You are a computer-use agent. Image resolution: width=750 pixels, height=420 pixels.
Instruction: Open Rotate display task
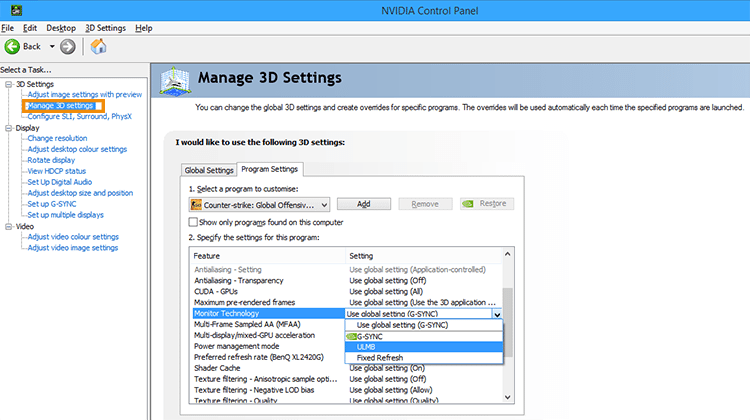[51, 160]
